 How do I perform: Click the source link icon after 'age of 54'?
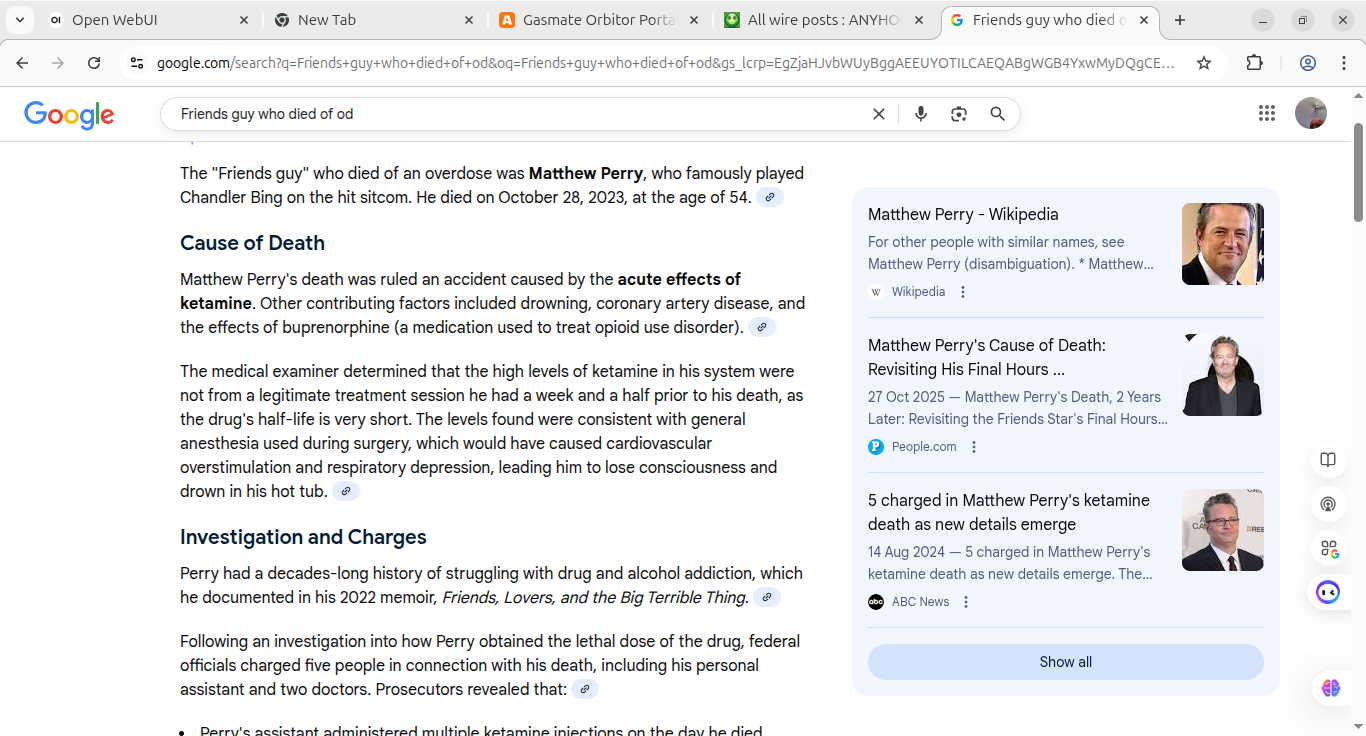tap(769, 198)
